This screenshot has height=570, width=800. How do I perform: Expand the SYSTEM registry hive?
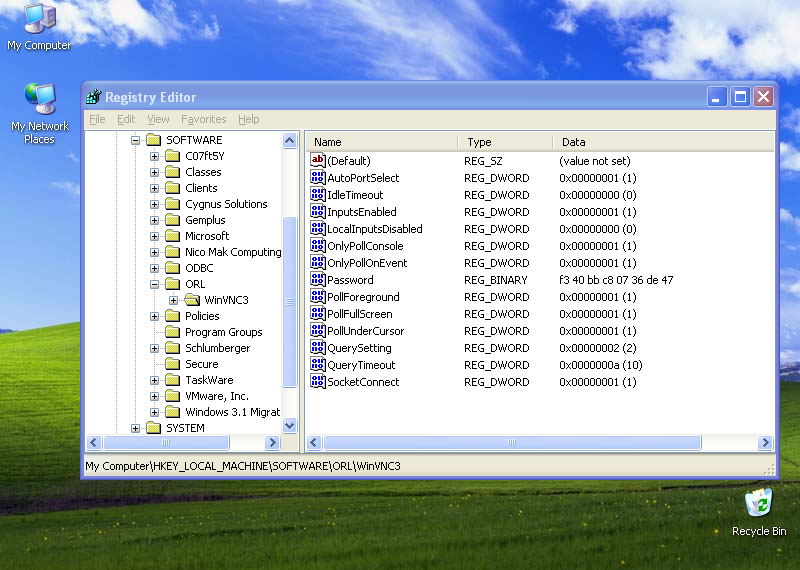coord(136,428)
